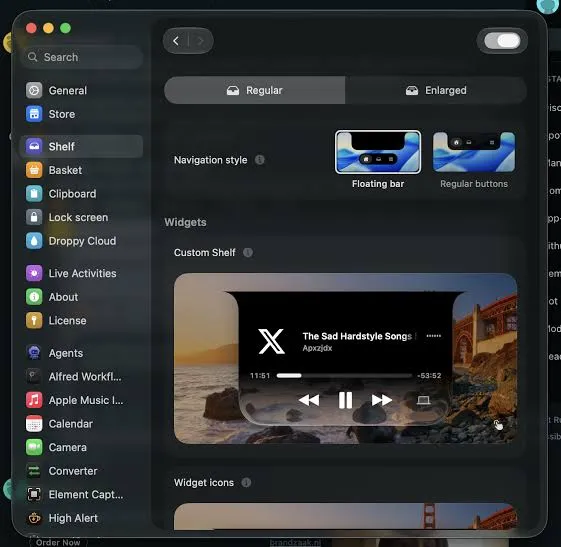This screenshot has width=561, height=547.
Task: Go back with the left chevron
Action: click(x=176, y=41)
